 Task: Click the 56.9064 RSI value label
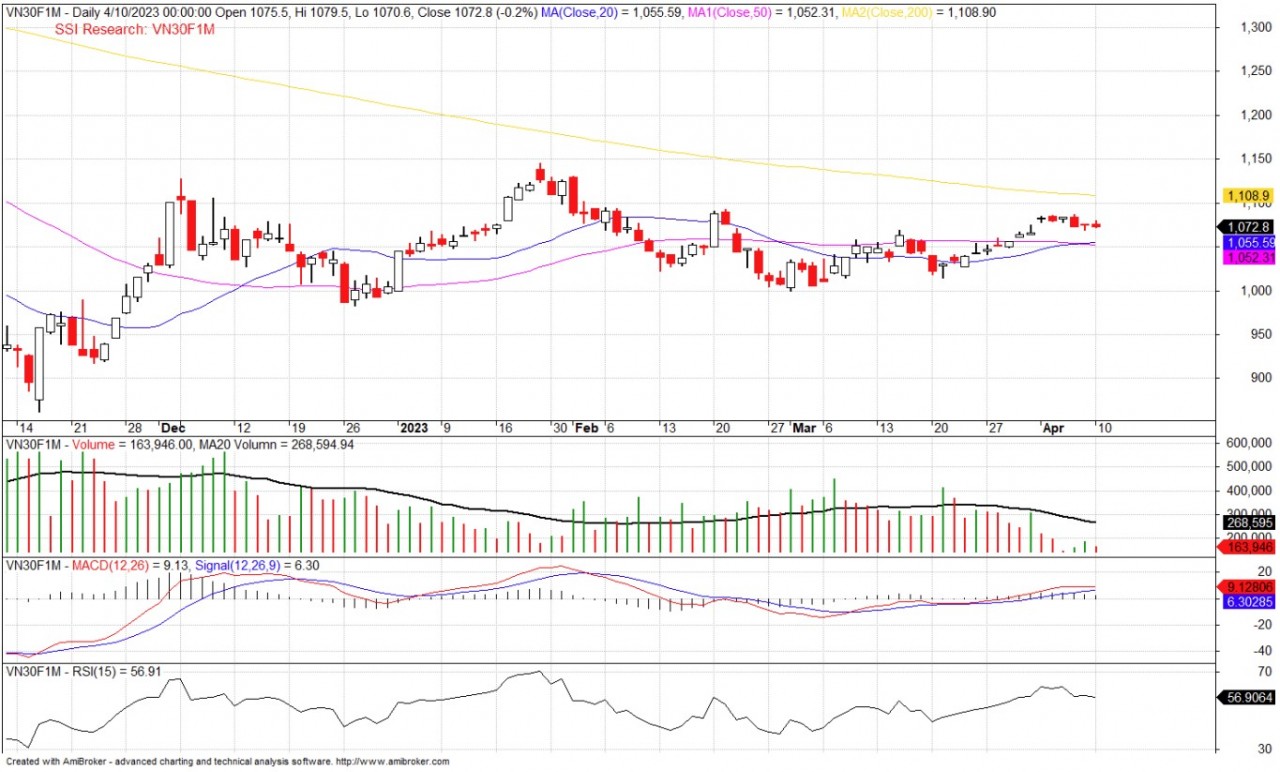1246,698
